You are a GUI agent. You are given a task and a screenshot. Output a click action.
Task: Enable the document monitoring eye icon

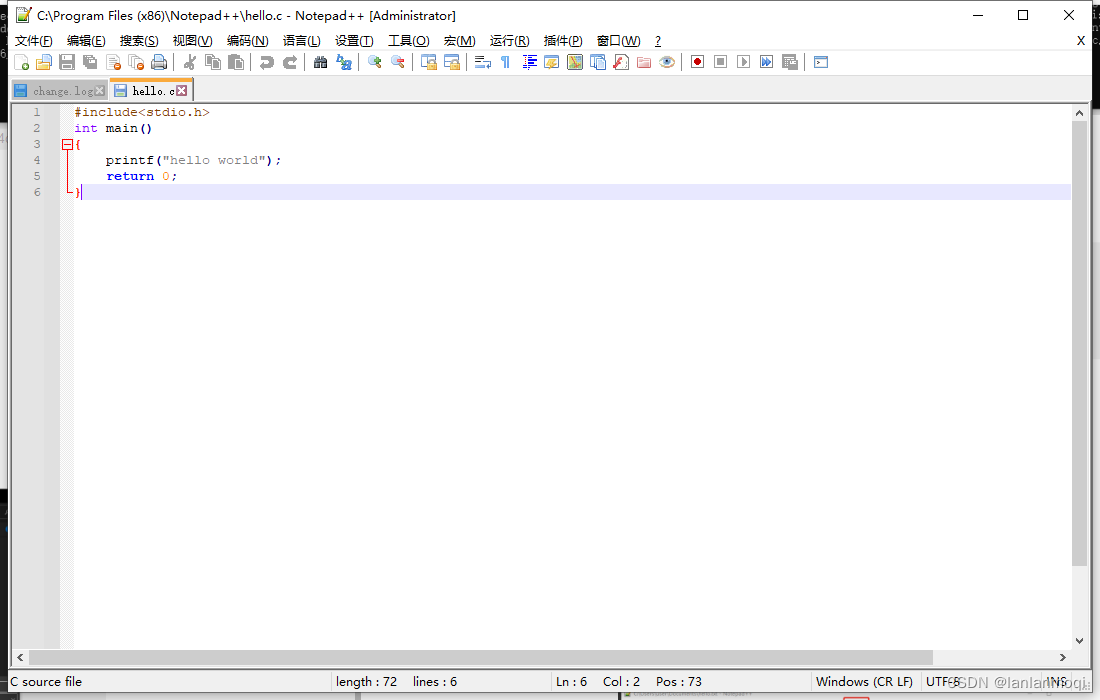pyautogui.click(x=668, y=62)
